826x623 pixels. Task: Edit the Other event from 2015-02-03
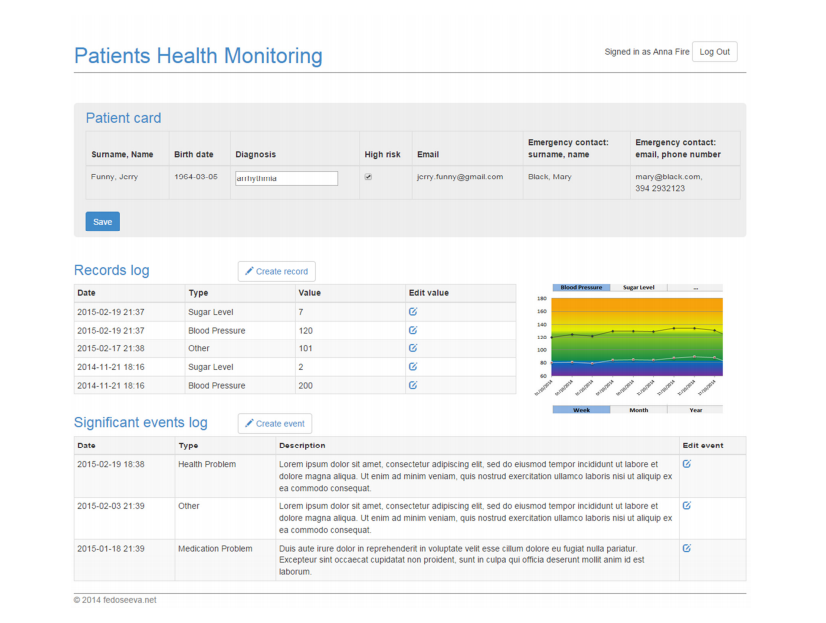686,506
